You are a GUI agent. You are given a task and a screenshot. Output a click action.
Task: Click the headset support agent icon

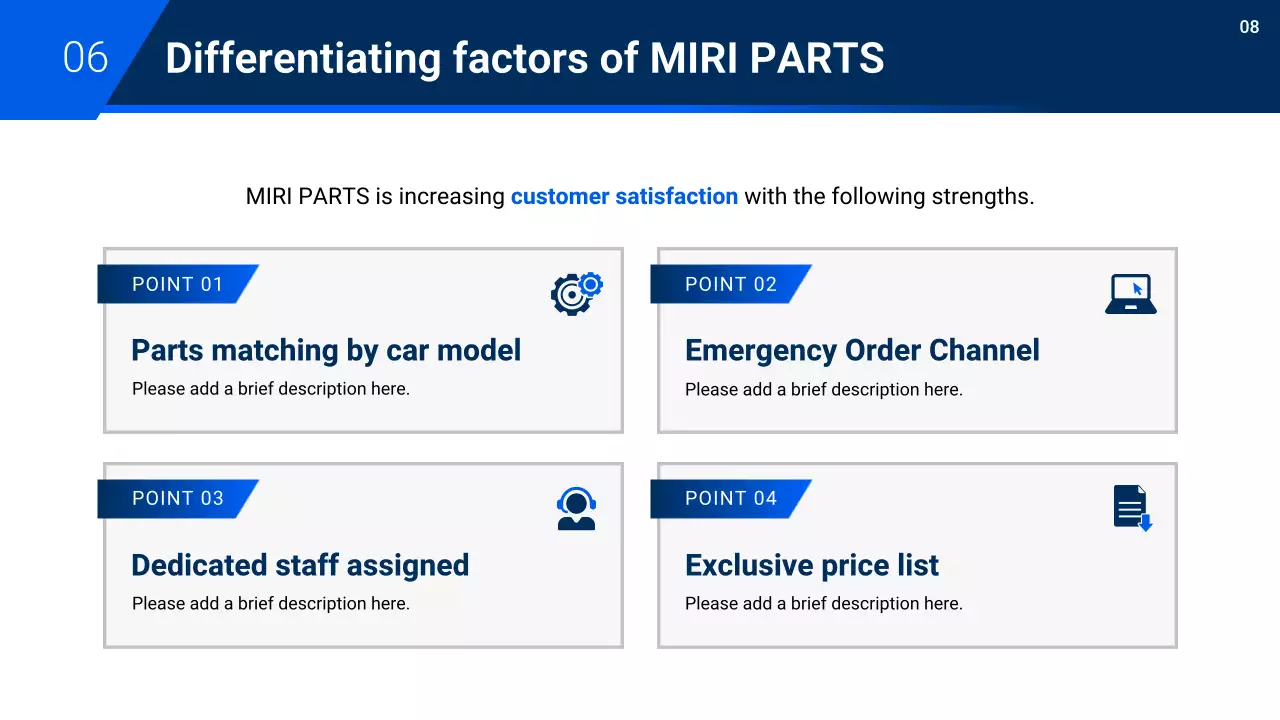click(576, 508)
